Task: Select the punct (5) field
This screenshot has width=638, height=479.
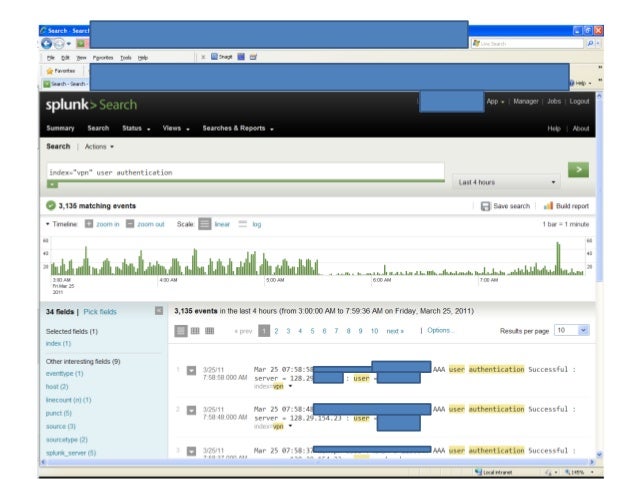Action: 59,413
